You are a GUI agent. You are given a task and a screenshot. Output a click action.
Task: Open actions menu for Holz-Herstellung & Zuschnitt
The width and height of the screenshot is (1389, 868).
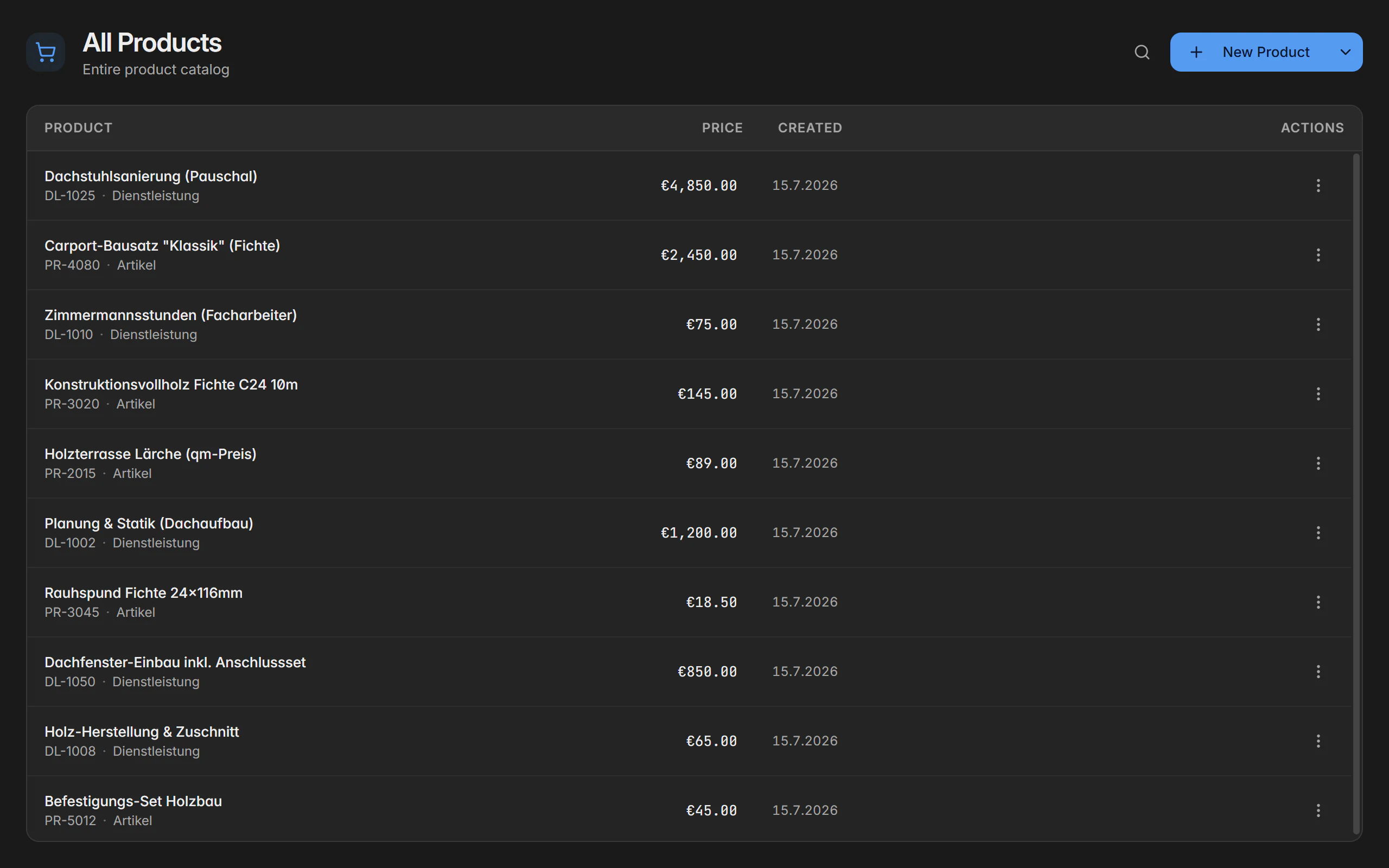click(1318, 741)
